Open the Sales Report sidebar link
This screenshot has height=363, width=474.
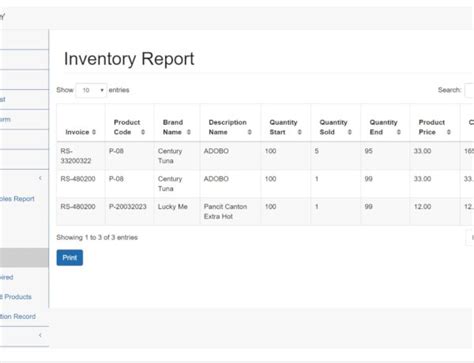click(17, 199)
